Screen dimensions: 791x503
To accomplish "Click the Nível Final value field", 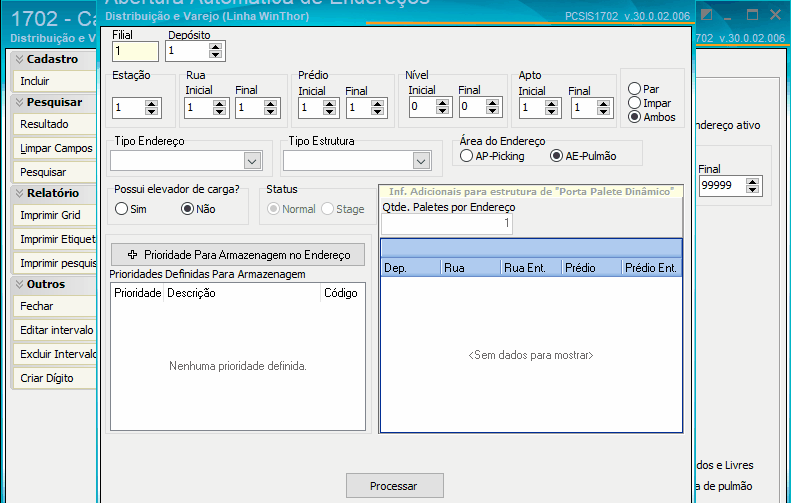I will (x=473, y=106).
